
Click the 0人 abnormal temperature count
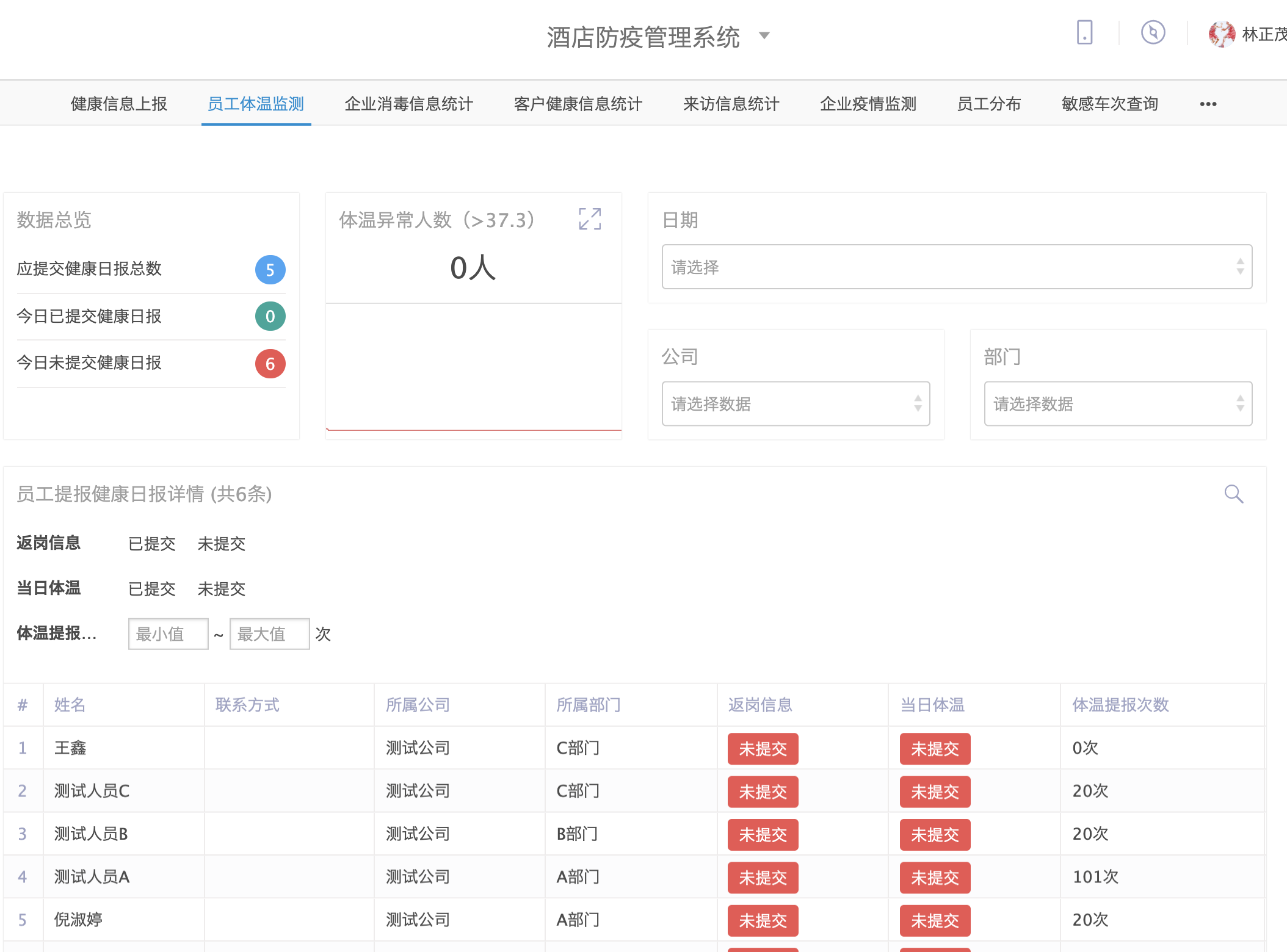pyautogui.click(x=473, y=267)
